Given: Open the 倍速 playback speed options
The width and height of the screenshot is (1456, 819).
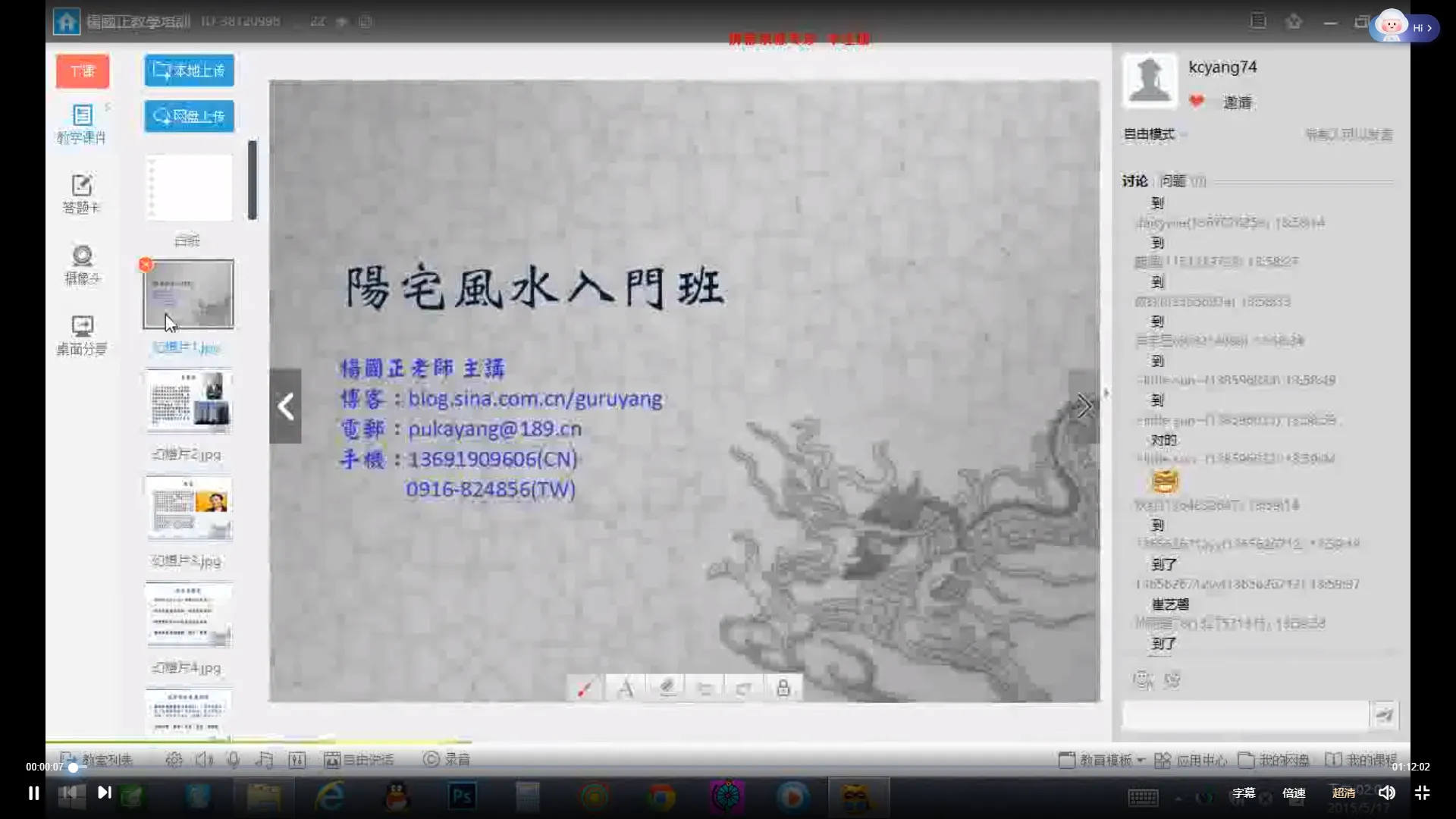Looking at the screenshot, I should (x=1294, y=792).
